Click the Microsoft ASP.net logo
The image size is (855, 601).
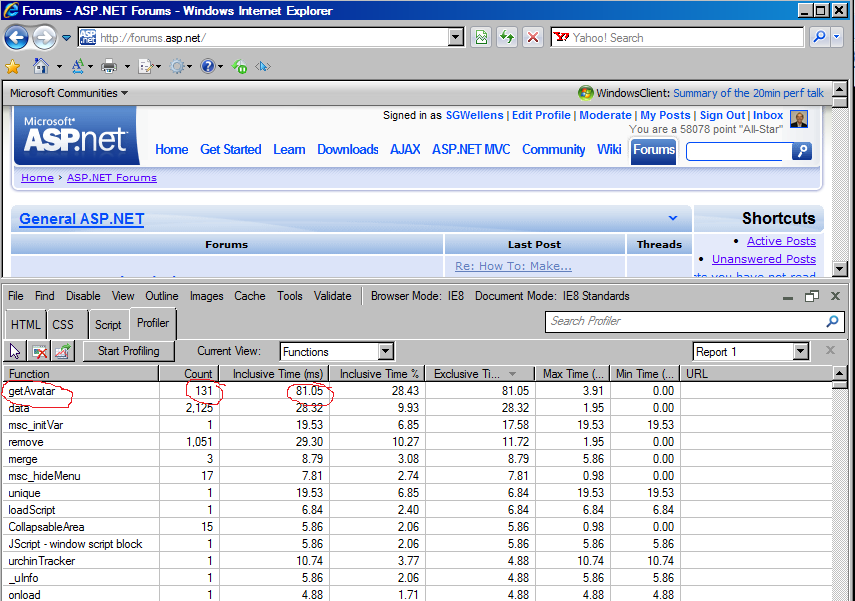point(75,136)
